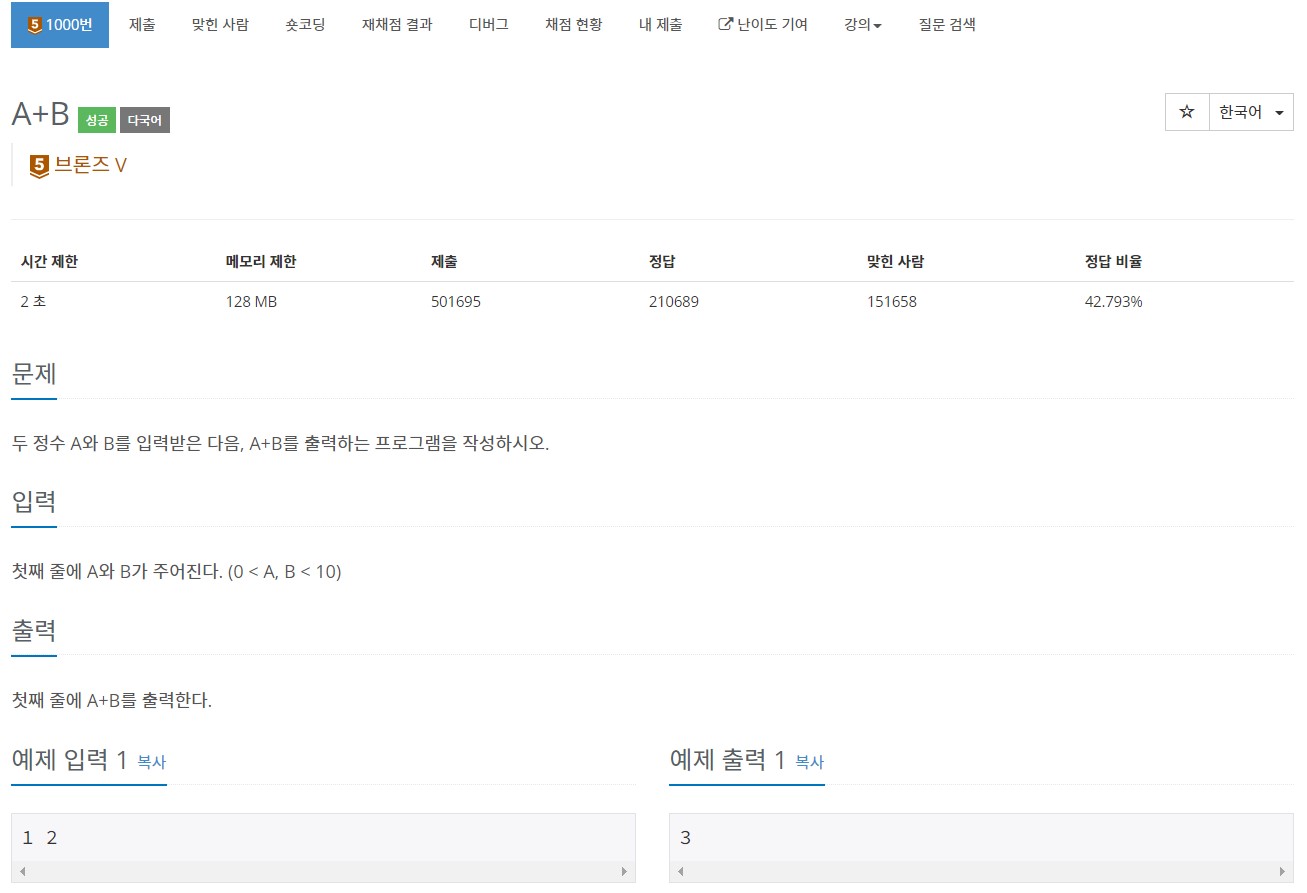Click the 2 초 time limit value
Image resolution: width=1307 pixels, height=893 pixels.
(33, 302)
